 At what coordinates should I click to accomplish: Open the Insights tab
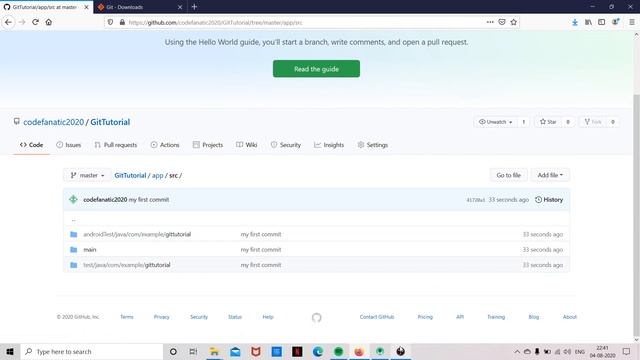pyautogui.click(x=329, y=145)
